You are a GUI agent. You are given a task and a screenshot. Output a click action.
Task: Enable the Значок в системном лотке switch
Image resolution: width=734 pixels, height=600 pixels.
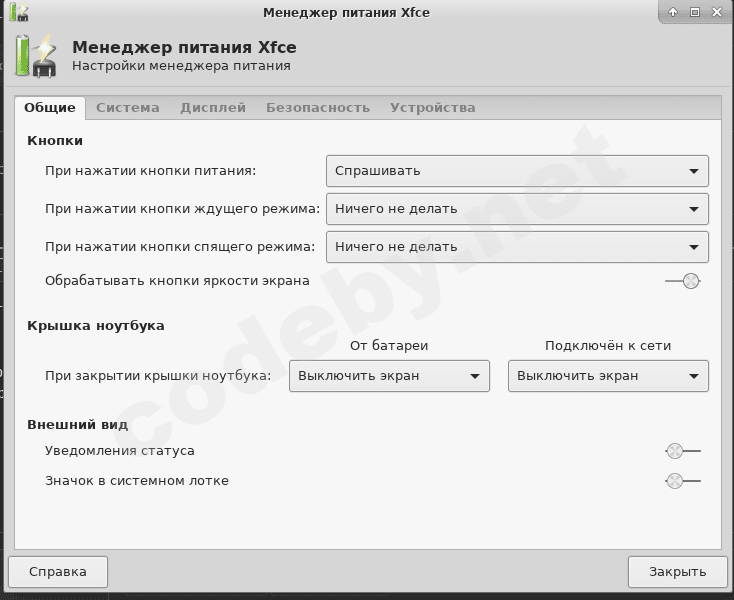click(x=683, y=481)
